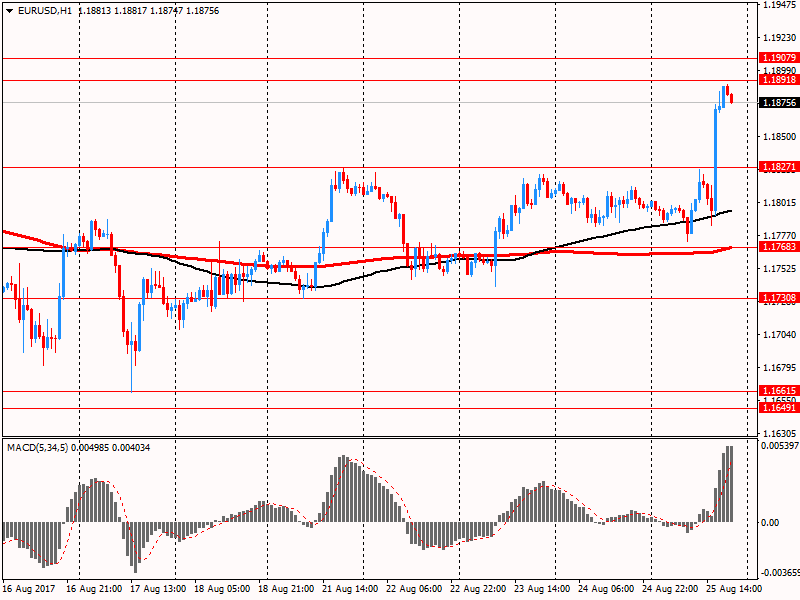The width and height of the screenshot is (800, 600).
Task: Select the 25 Aug 14:00 time axis label
Action: click(x=734, y=589)
